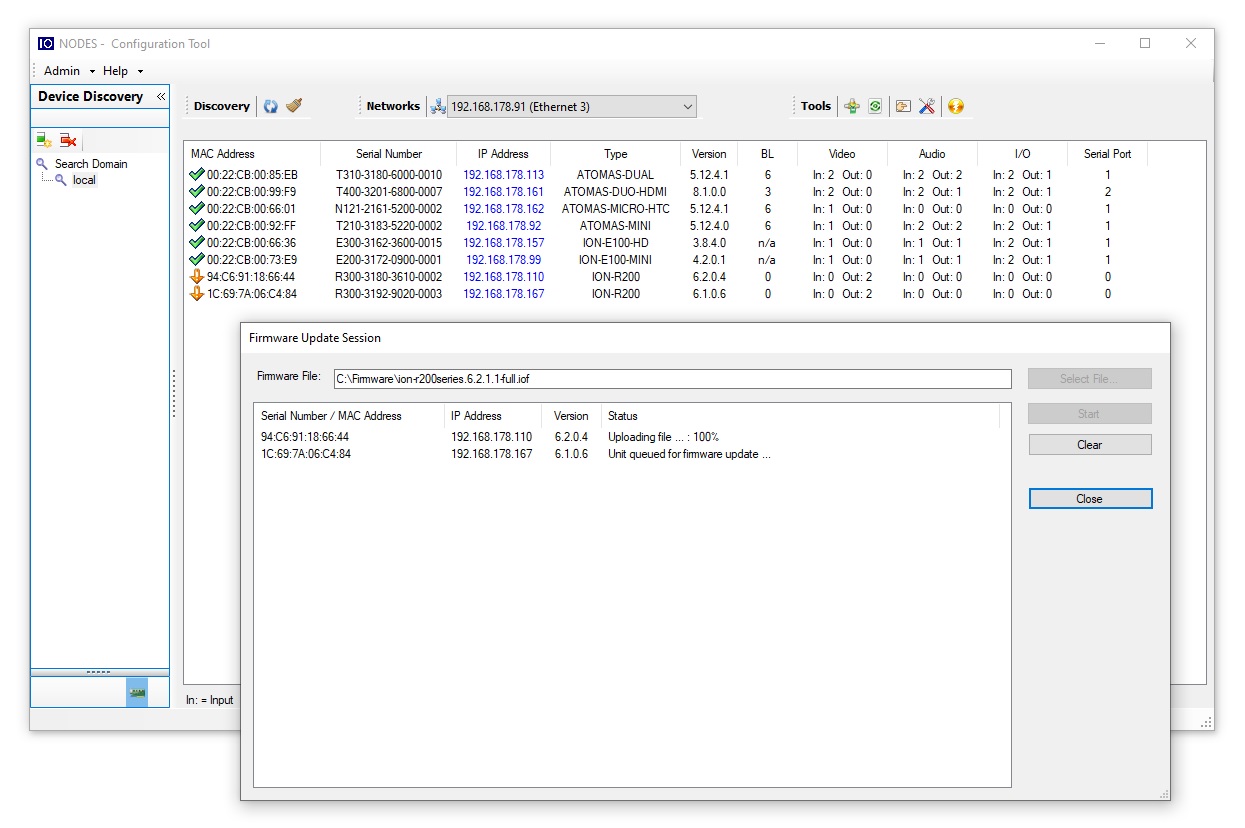Image resolution: width=1245 pixels, height=828 pixels.
Task: Click the add search domain icon
Action: tap(43, 140)
